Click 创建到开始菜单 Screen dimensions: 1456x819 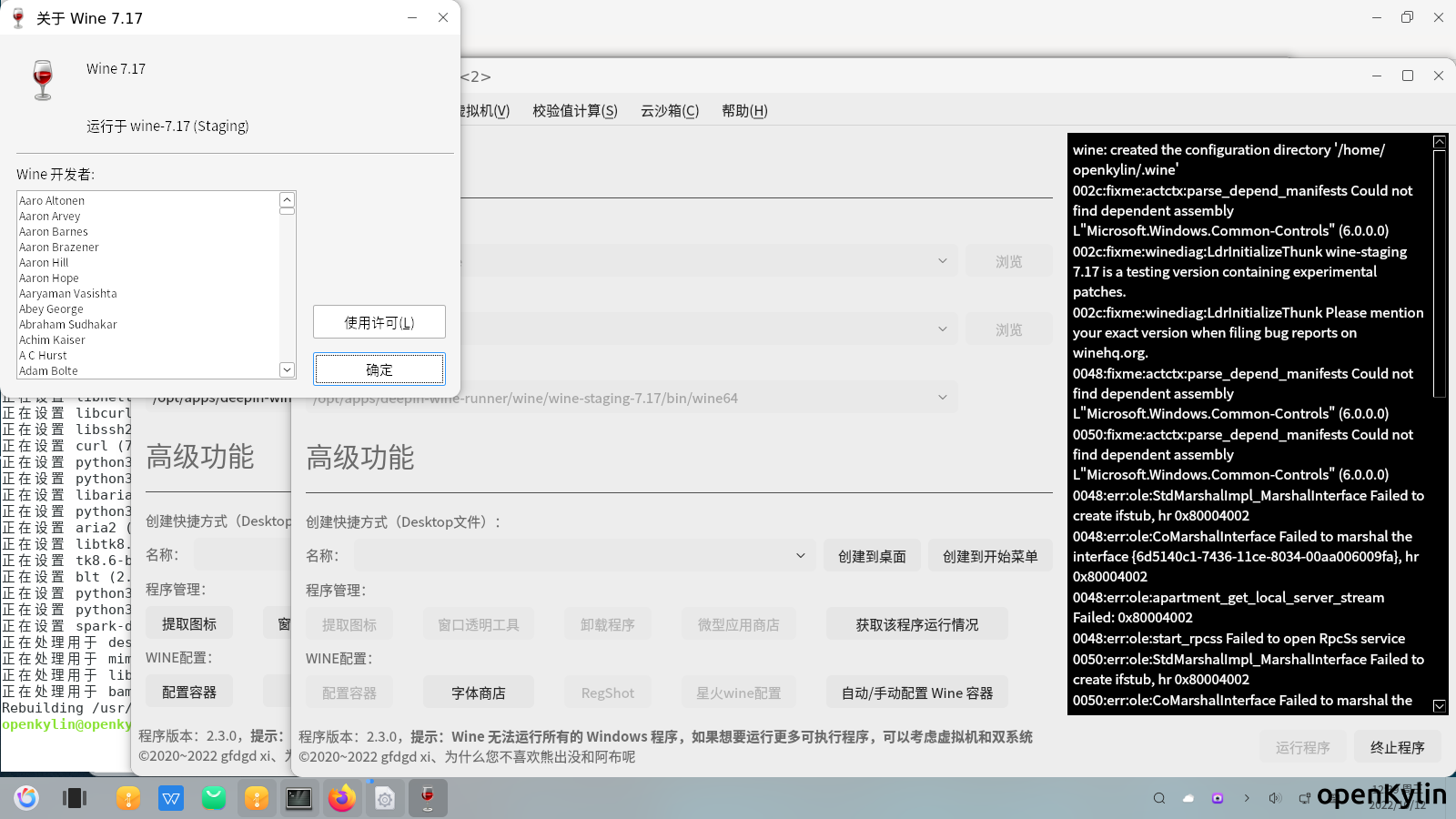pyautogui.click(x=990, y=556)
